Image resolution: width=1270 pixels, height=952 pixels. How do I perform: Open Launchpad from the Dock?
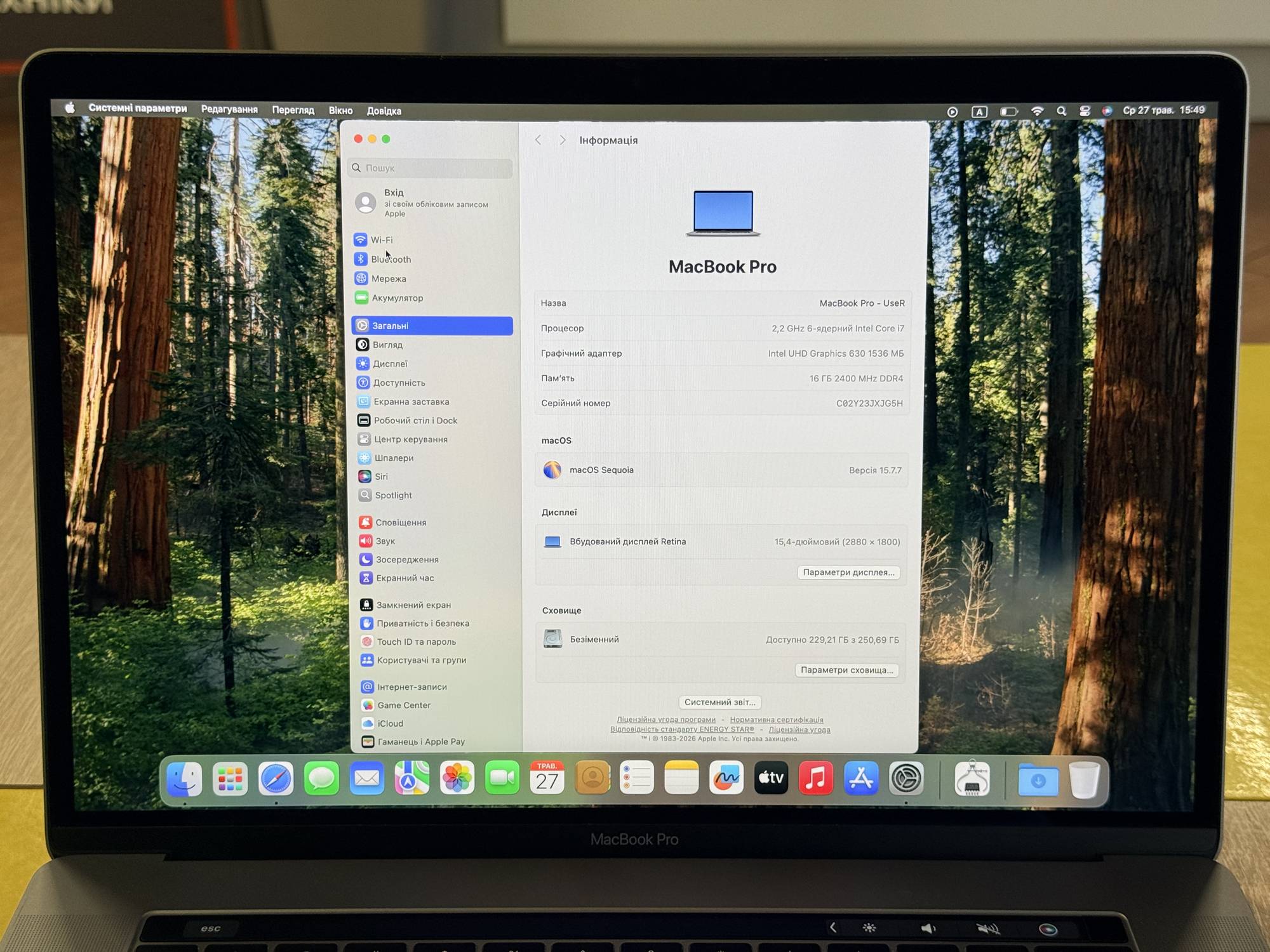pos(230,779)
